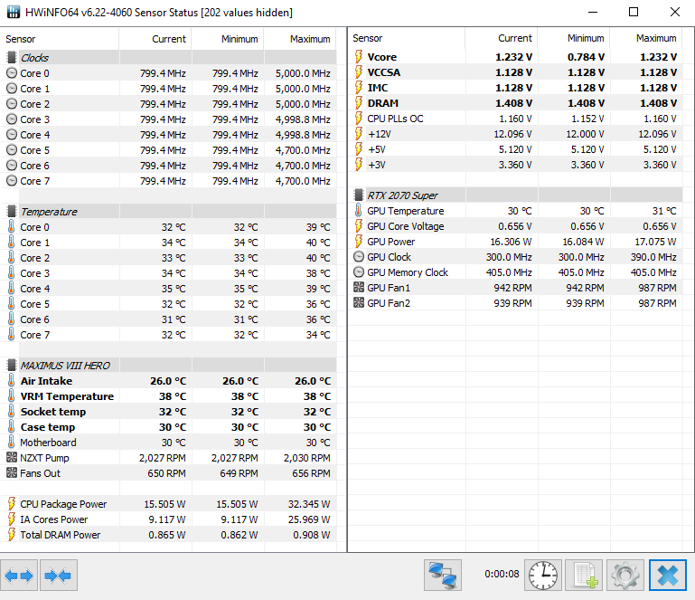The height and width of the screenshot is (600, 695).
Task: Start logging with the sheet plus icon
Action: tap(584, 575)
